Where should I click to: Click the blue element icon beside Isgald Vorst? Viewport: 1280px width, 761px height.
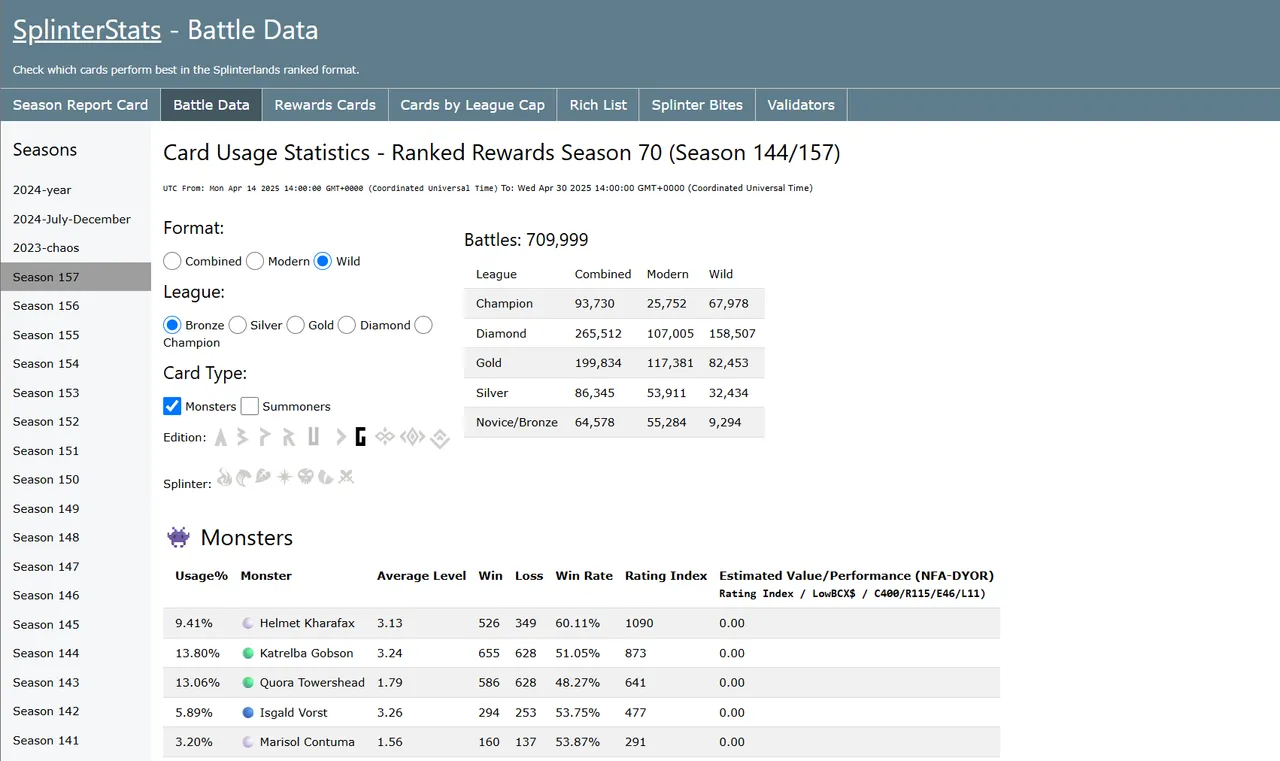[x=249, y=713]
